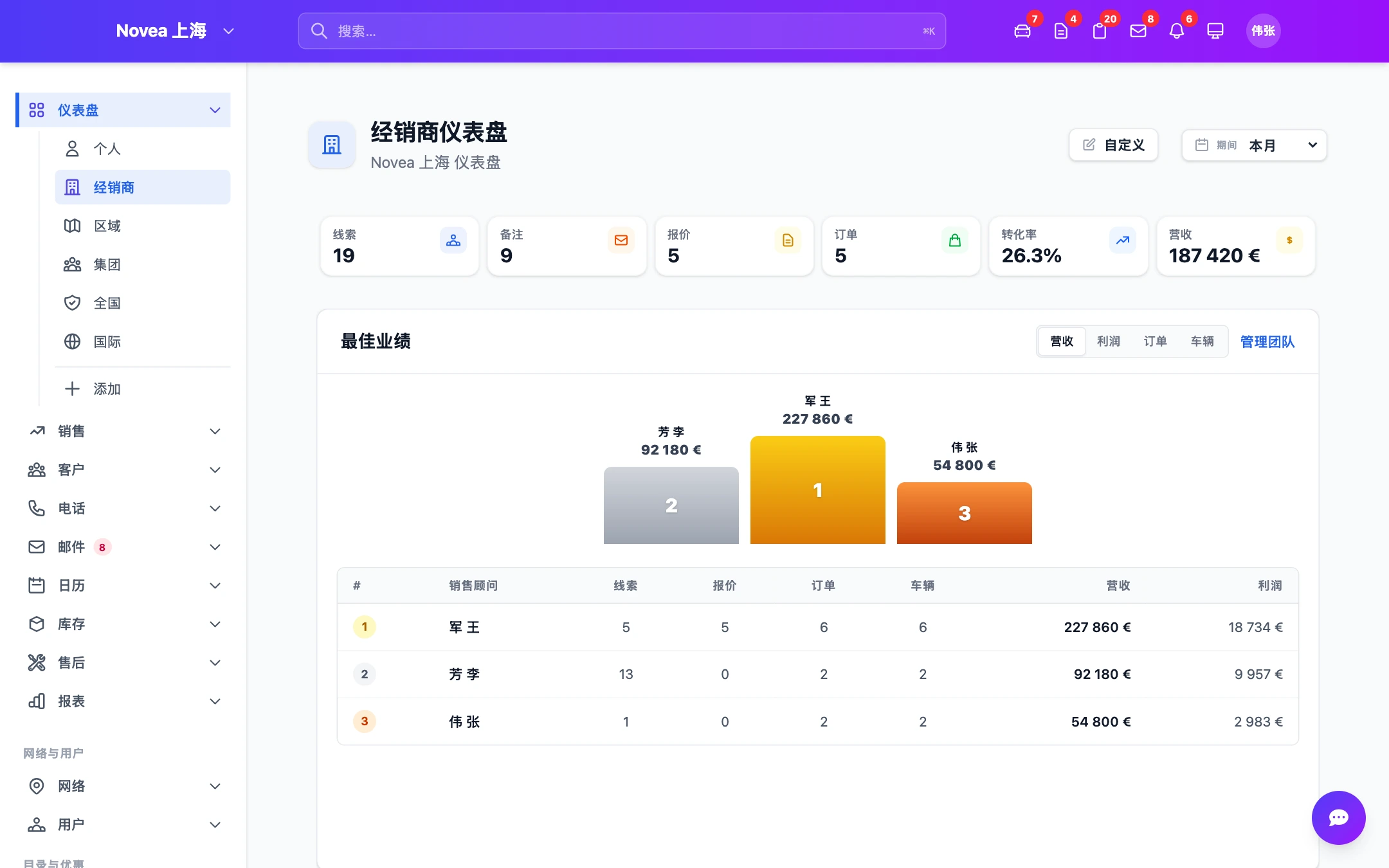Click the rank 3 badge in table

click(365, 721)
